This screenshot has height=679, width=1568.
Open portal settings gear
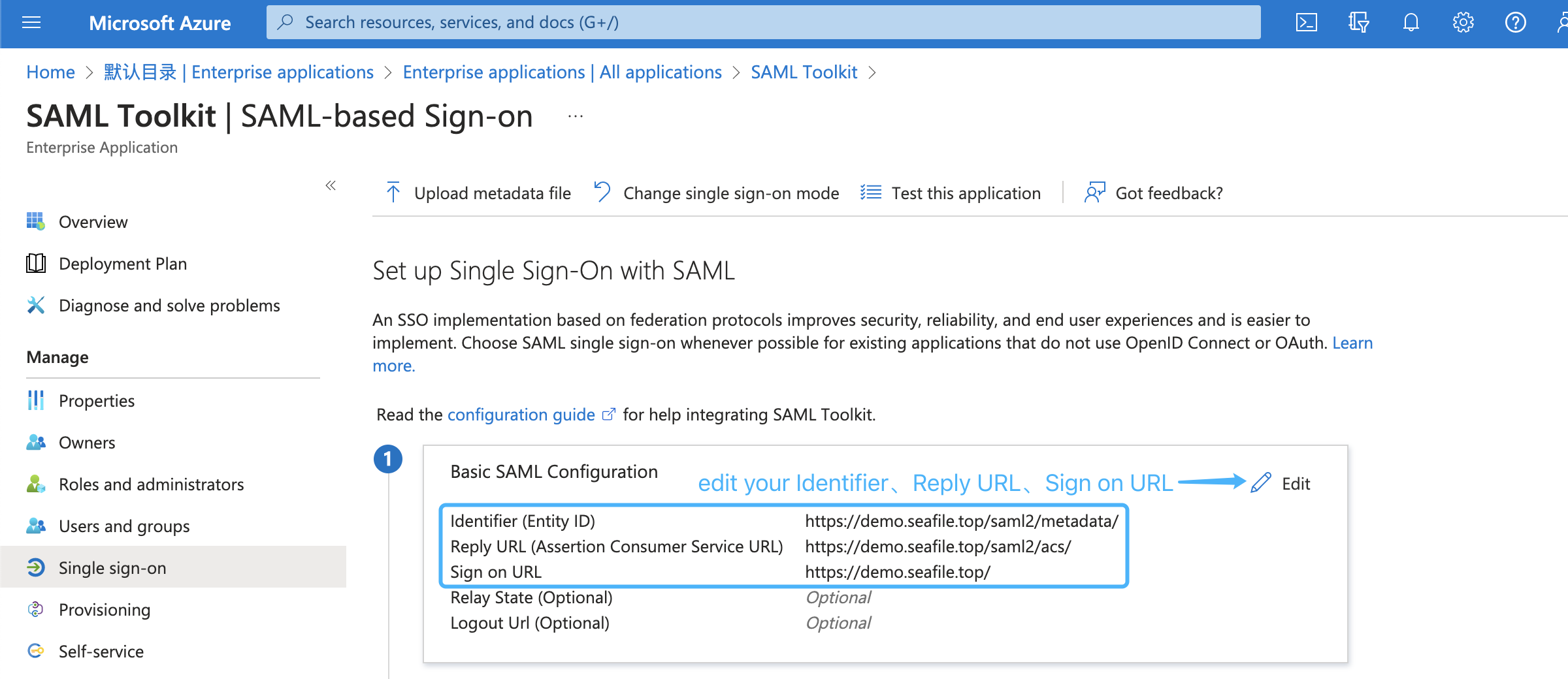[1463, 22]
